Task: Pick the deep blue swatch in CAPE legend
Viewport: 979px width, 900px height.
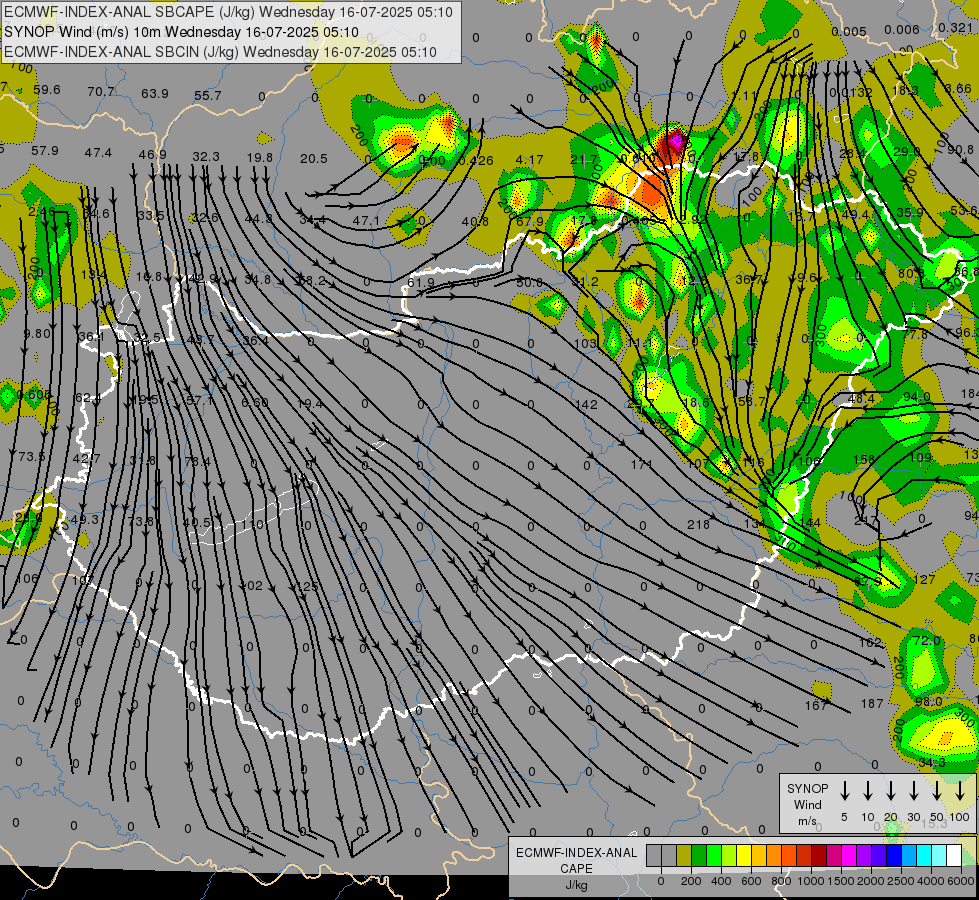Action: [x=894, y=856]
